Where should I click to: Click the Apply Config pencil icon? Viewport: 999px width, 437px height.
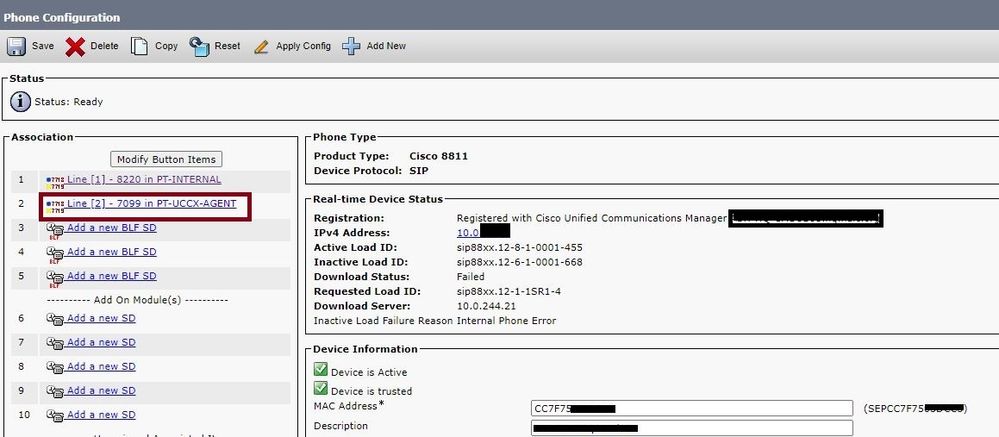pos(261,46)
